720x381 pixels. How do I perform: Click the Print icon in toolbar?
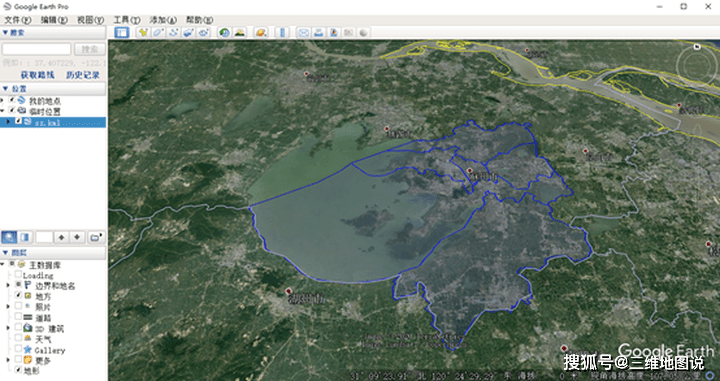319,32
